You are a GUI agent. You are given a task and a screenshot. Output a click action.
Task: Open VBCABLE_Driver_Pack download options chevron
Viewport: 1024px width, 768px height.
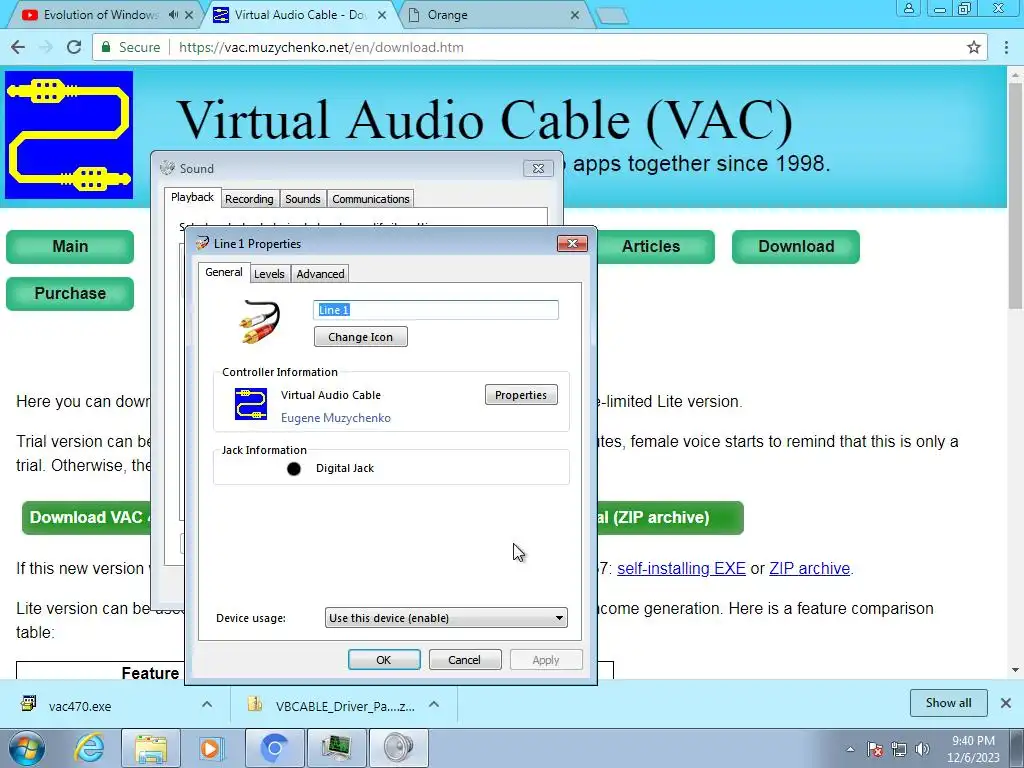(x=434, y=704)
